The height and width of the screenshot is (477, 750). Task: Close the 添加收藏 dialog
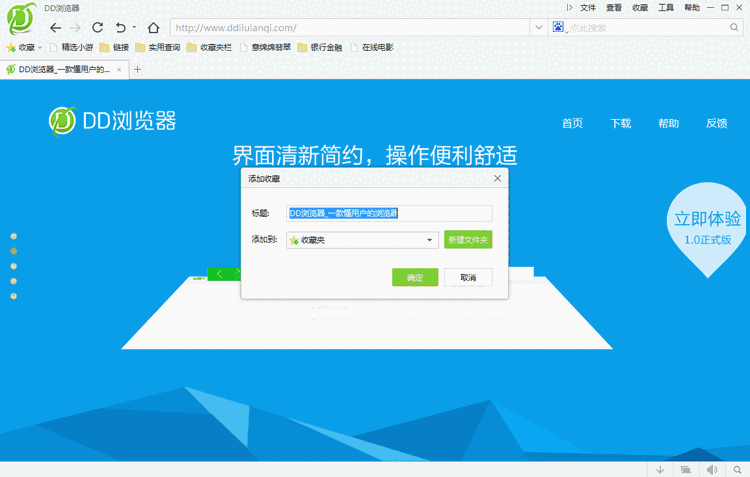point(497,178)
